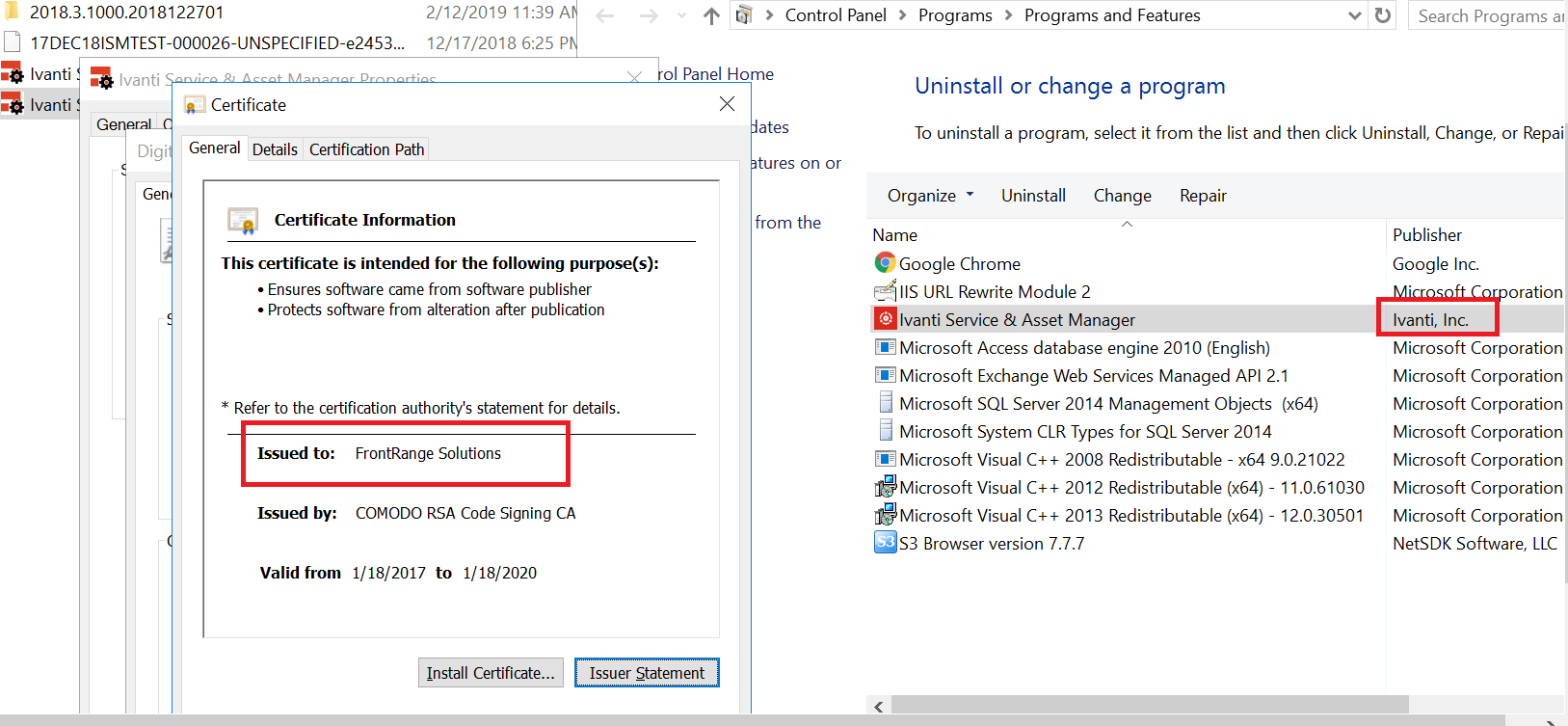The image size is (1568, 726).
Task: Click the back arrow navigation icon
Action: click(x=605, y=15)
